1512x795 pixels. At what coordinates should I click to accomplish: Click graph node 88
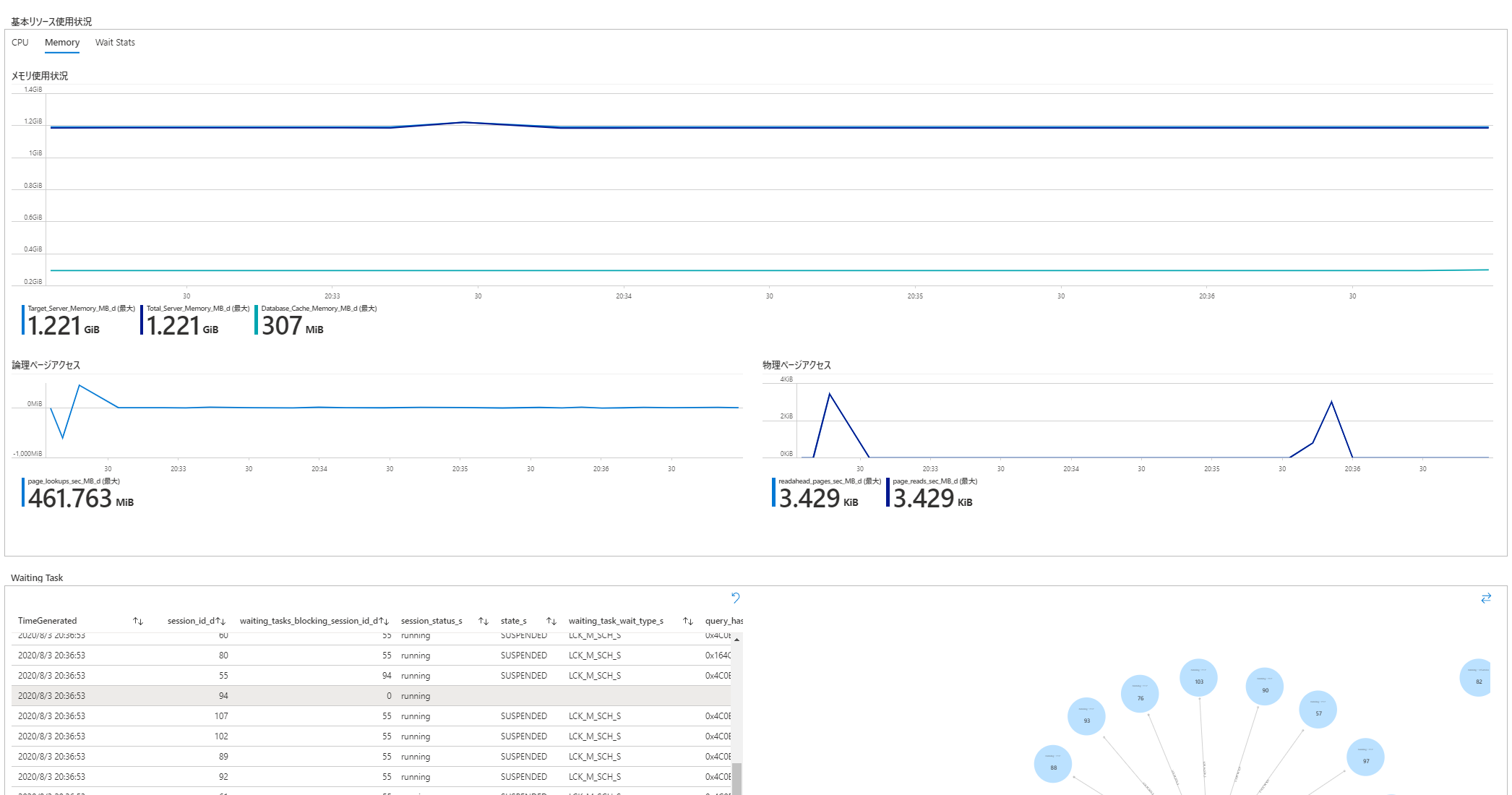click(1053, 764)
